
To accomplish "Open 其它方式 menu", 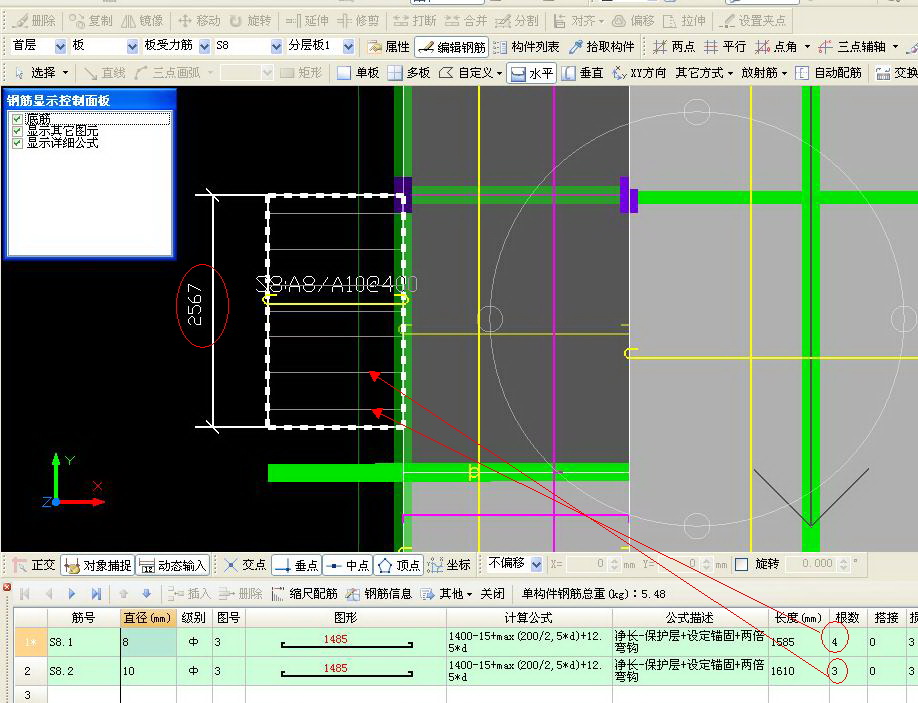I will (x=704, y=73).
